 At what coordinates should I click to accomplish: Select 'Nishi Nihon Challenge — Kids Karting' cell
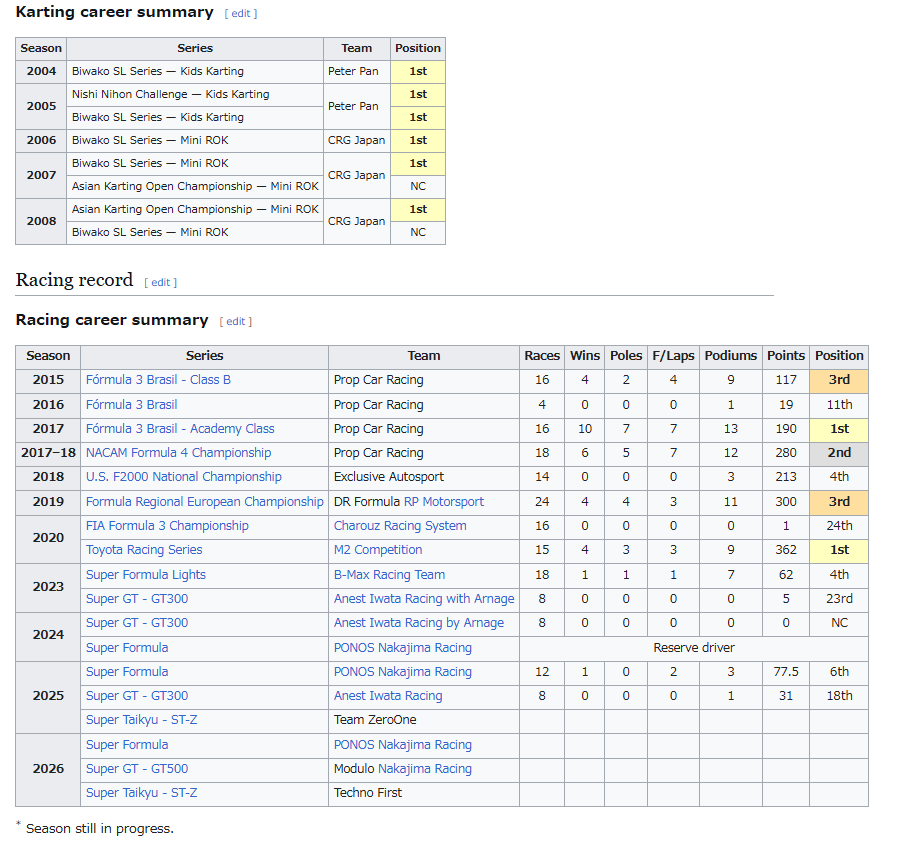pos(195,95)
